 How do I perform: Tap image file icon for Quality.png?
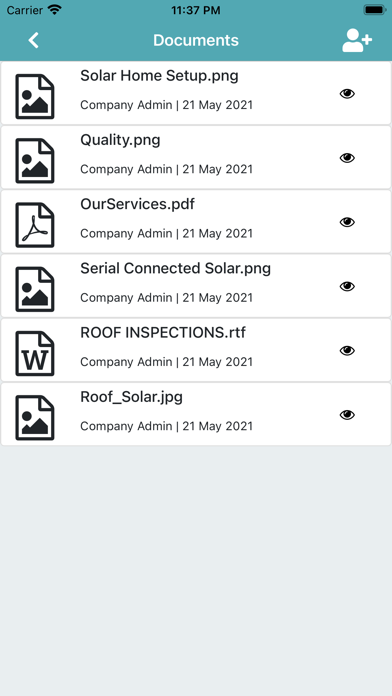click(35, 161)
